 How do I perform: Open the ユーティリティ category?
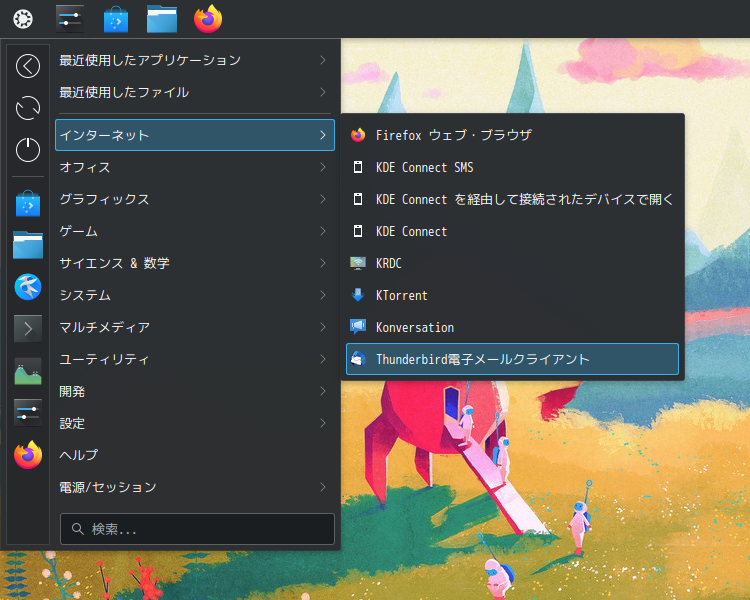(x=195, y=359)
